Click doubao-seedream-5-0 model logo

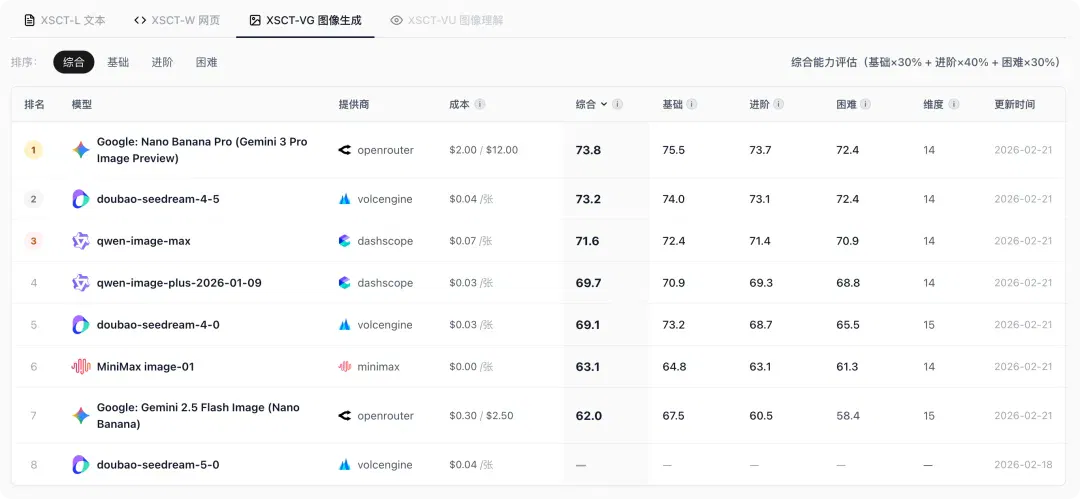[81, 465]
